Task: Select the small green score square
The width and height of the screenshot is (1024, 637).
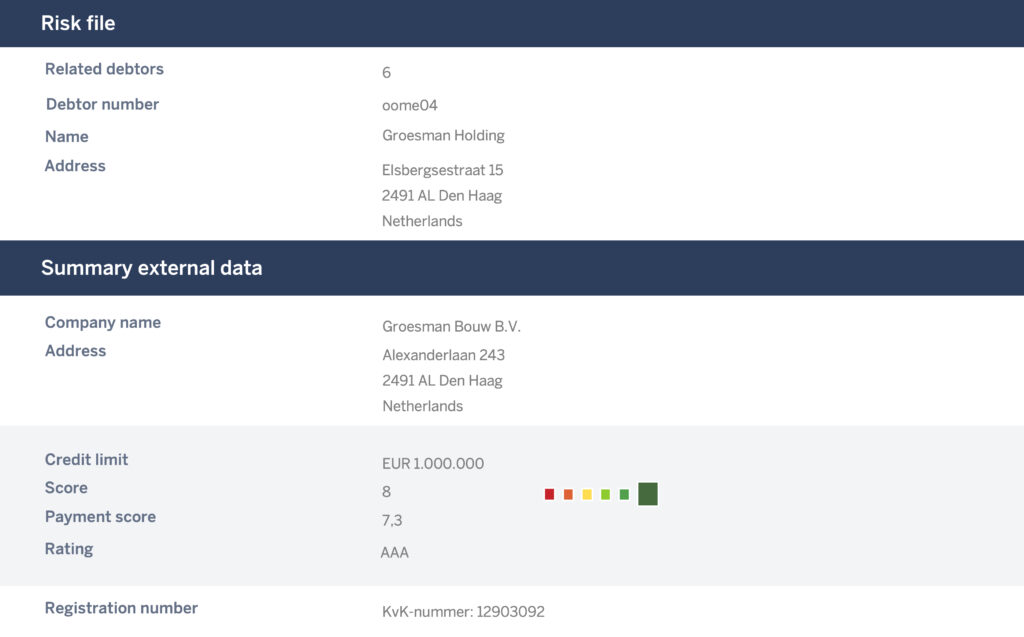Action: point(624,493)
